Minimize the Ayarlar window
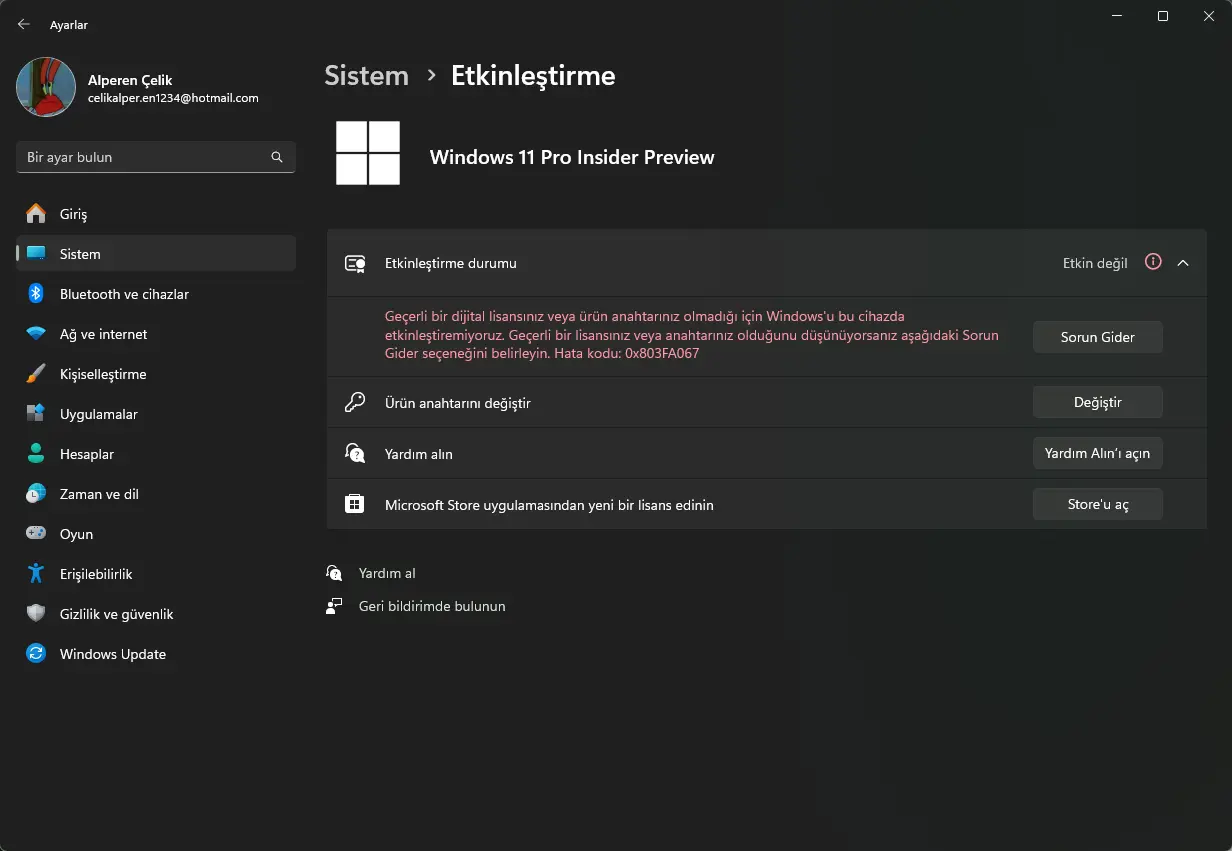This screenshot has height=851, width=1232. click(x=1117, y=16)
